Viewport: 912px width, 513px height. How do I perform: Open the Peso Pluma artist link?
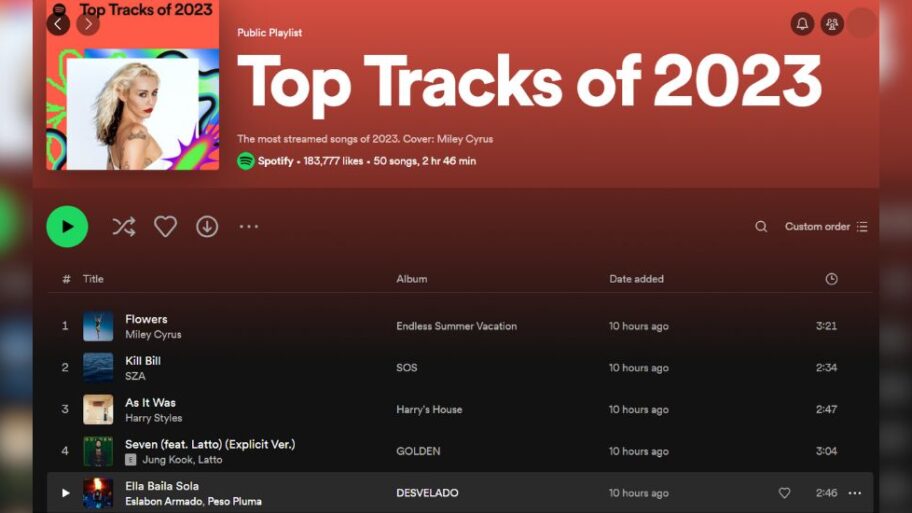click(234, 501)
